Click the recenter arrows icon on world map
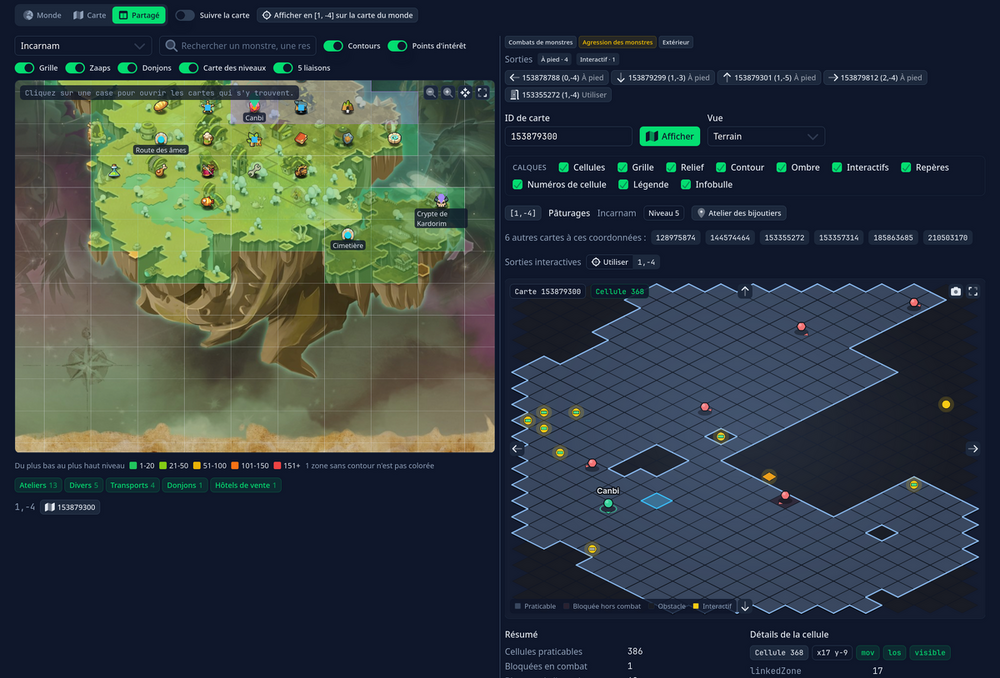The image size is (1000, 678). [466, 92]
